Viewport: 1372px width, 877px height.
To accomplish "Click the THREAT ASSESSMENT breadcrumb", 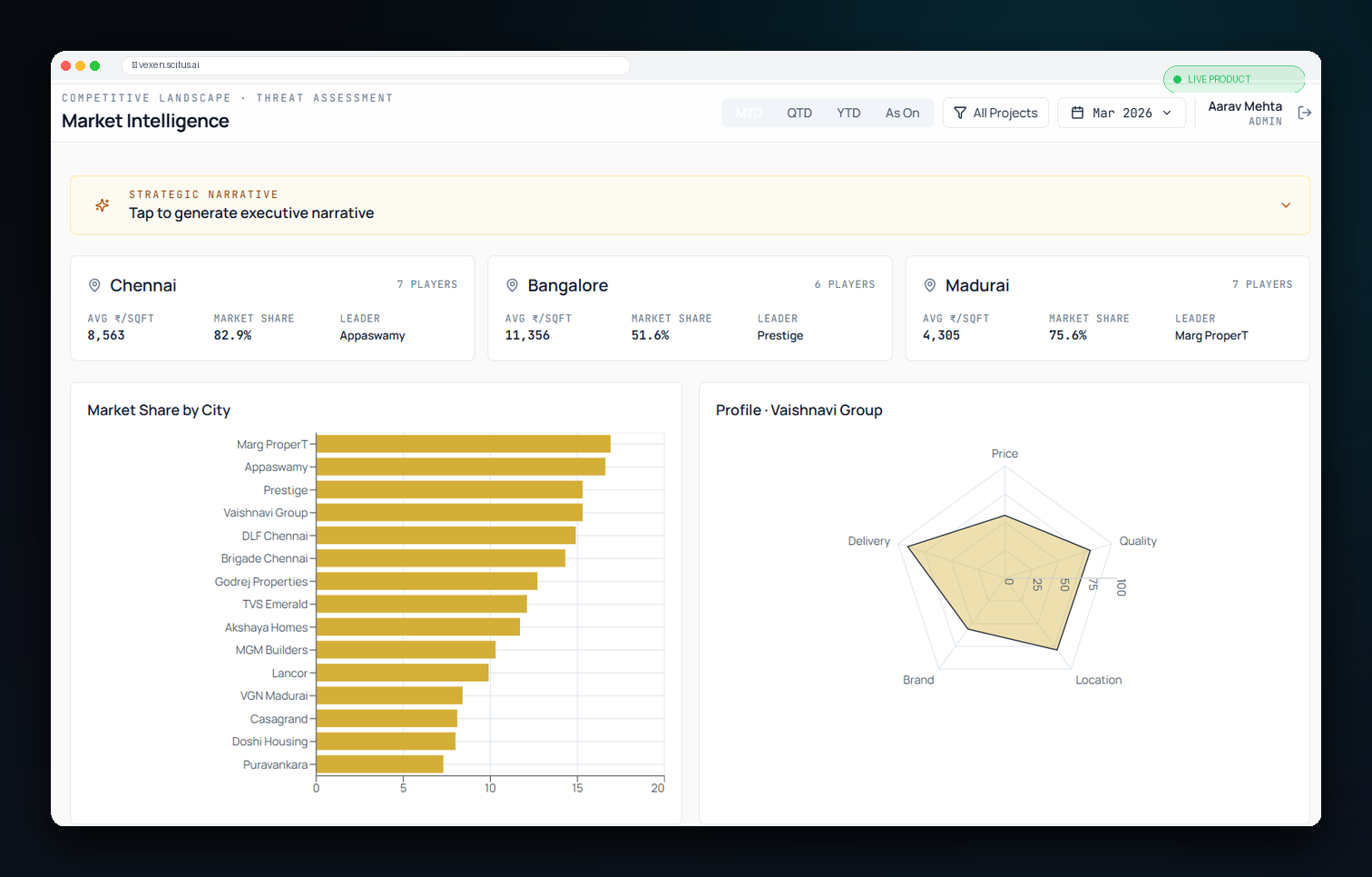I will 325,98.
